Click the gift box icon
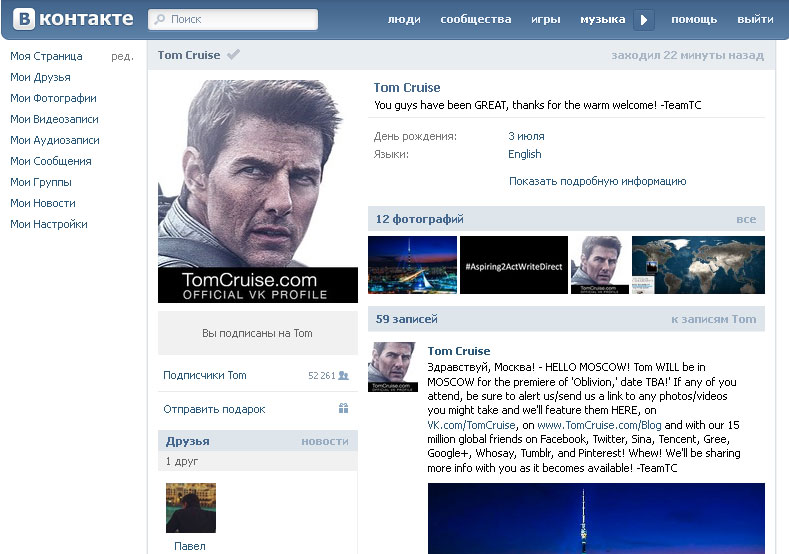The width and height of the screenshot is (789, 554). 343,408
